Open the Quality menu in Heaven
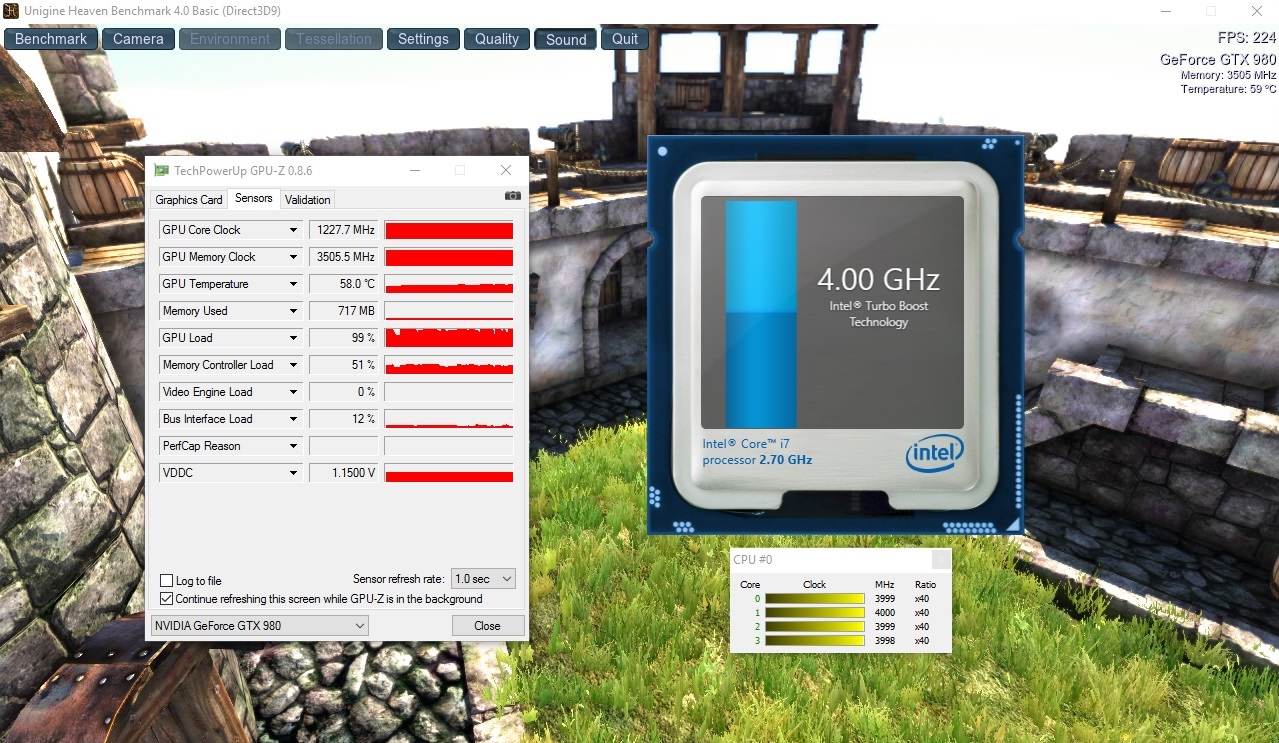 coord(497,39)
